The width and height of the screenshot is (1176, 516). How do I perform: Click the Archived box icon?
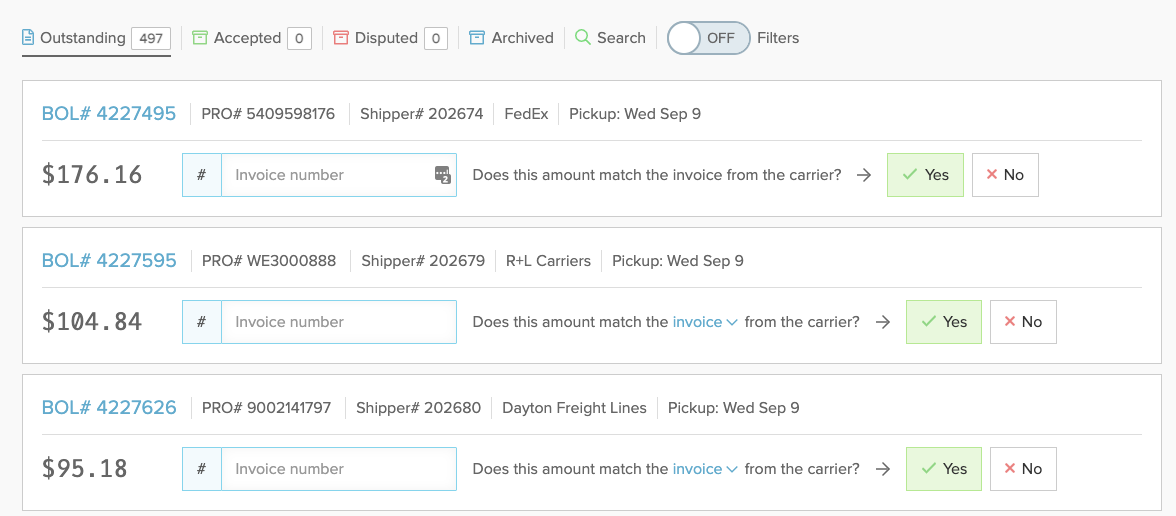(477, 38)
